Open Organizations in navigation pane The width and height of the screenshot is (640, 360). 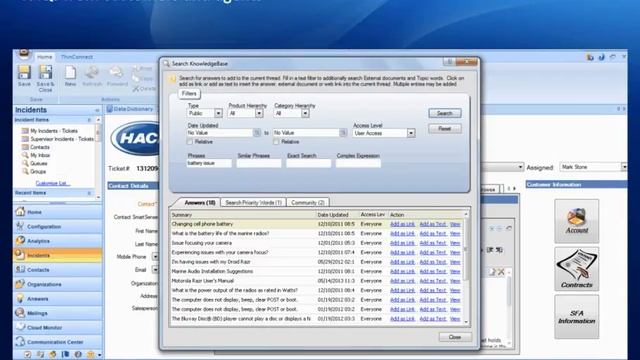(x=58, y=284)
